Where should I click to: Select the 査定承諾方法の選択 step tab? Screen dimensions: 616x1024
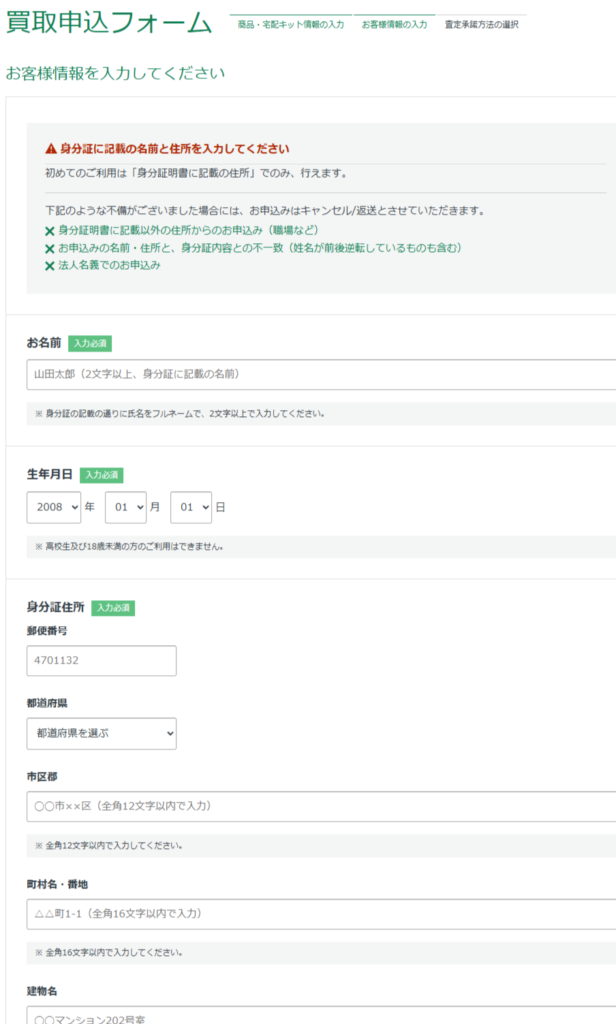(x=481, y=24)
